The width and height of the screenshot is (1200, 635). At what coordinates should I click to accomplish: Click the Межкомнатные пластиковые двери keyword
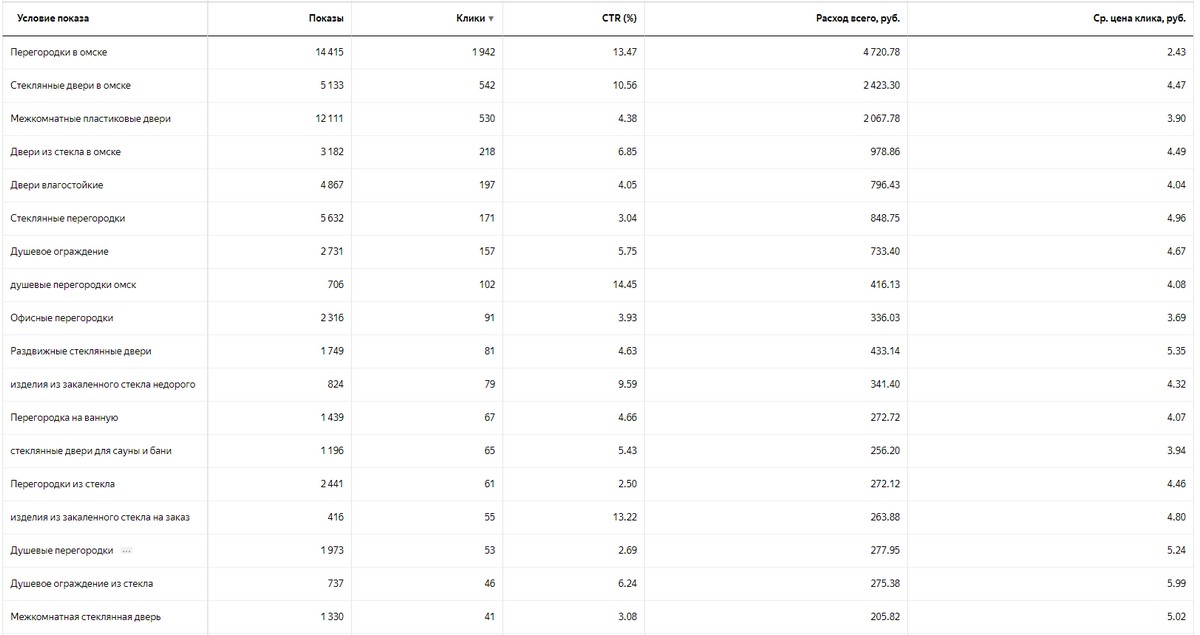pyautogui.click(x=90, y=118)
